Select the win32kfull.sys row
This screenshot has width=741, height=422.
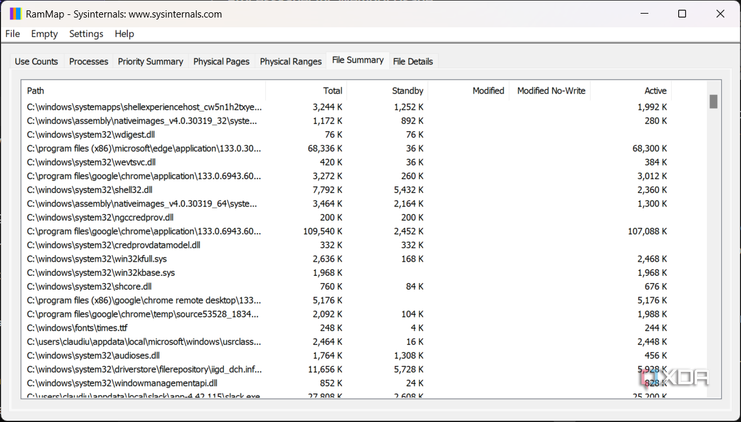[x=364, y=259]
